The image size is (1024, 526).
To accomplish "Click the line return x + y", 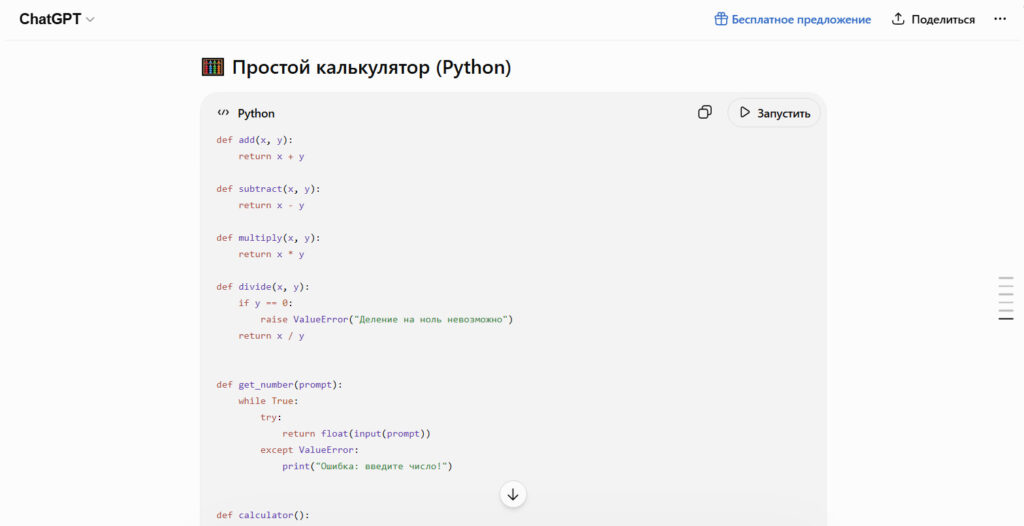I will [271, 156].
